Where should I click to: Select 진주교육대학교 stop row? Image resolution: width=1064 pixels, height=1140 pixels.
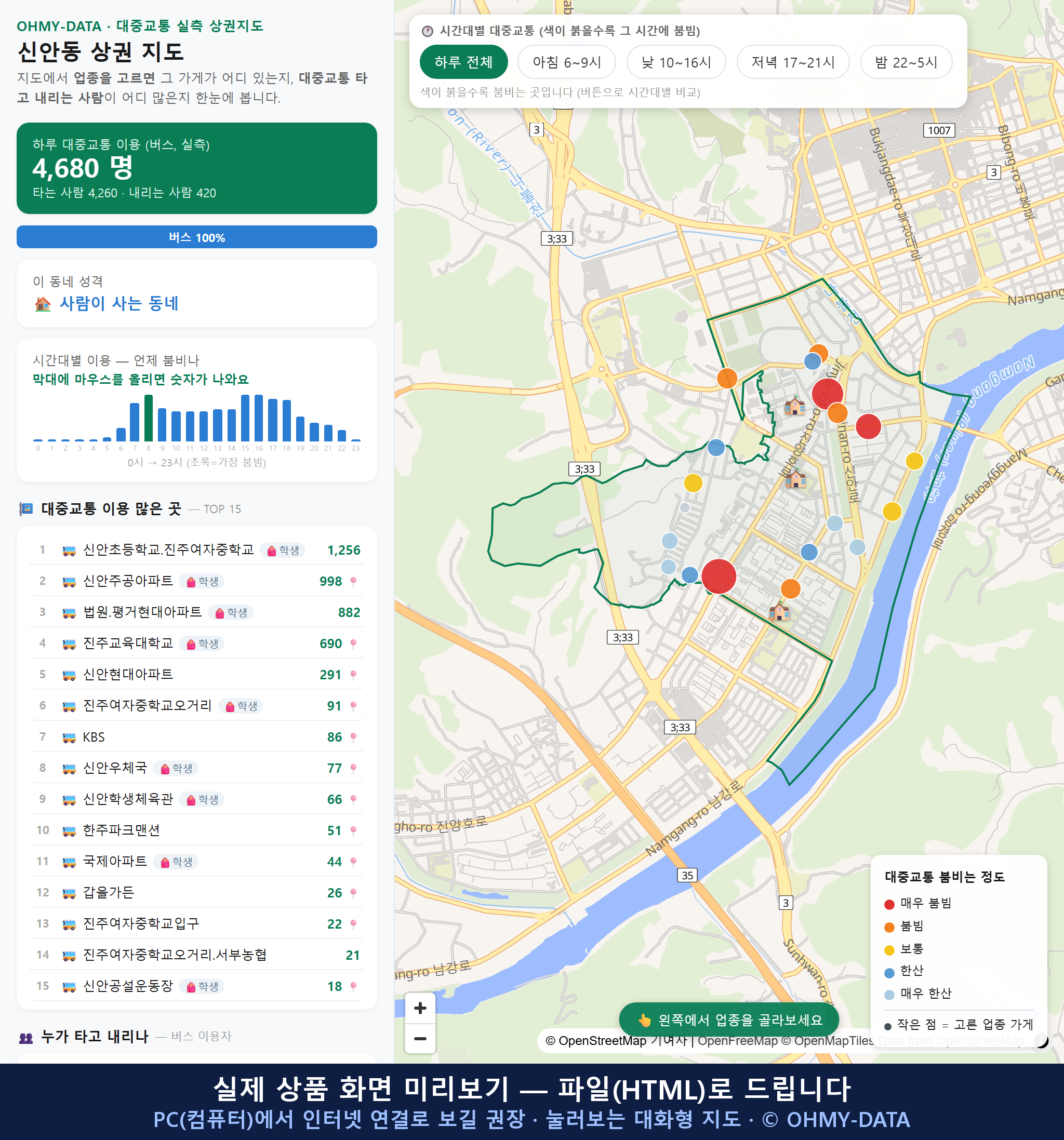tap(197, 643)
